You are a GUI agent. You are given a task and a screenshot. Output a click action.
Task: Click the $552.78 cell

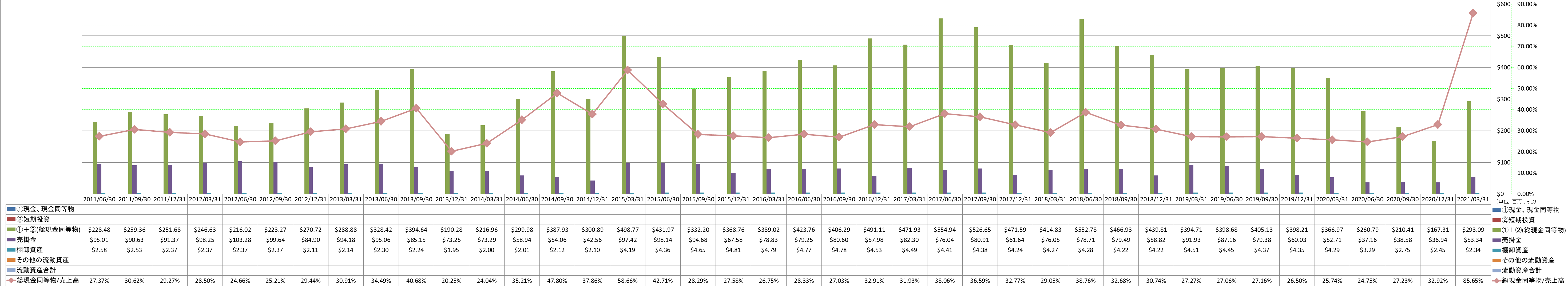tap(1086, 230)
